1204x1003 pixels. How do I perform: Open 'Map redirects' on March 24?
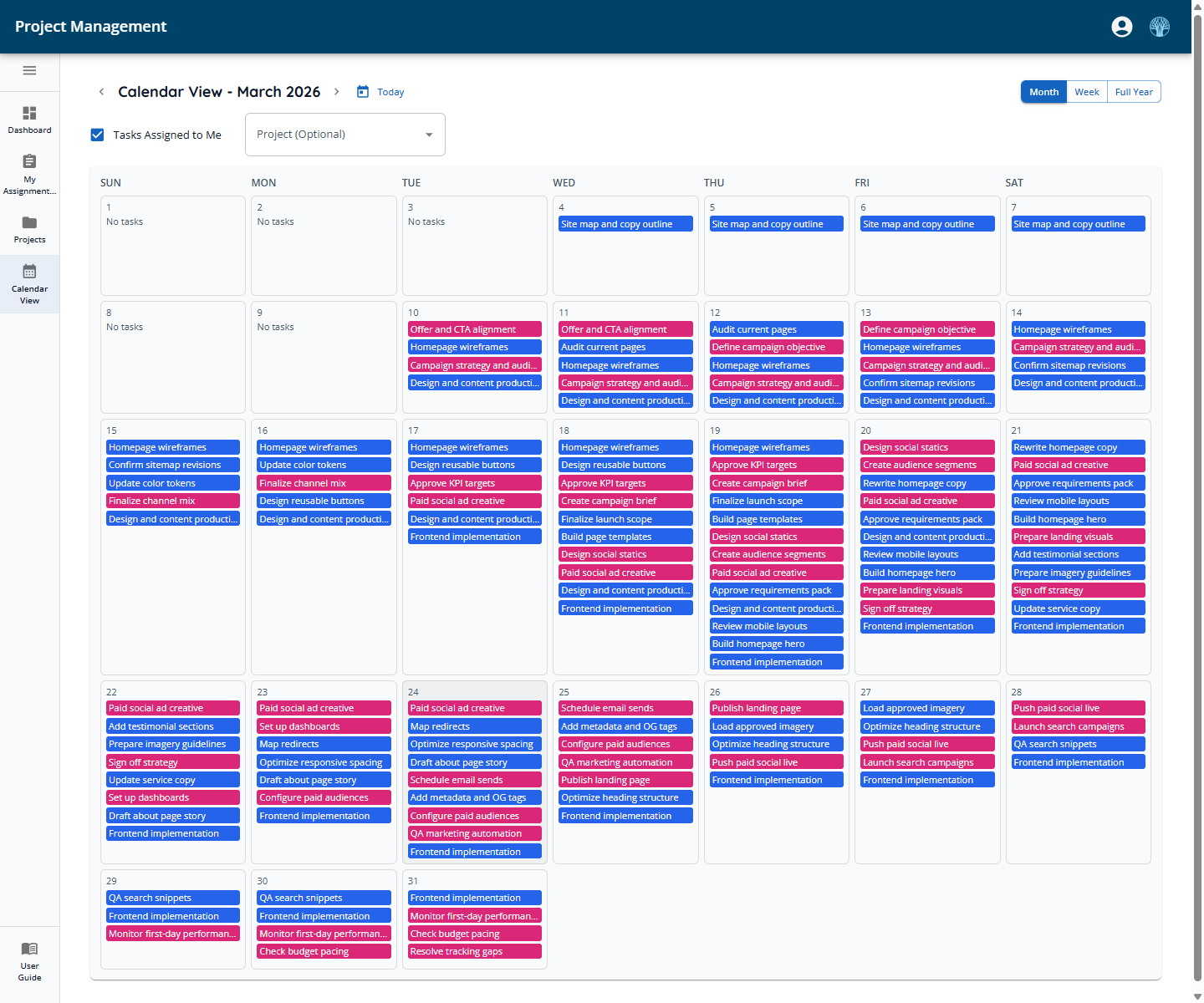[x=475, y=726]
